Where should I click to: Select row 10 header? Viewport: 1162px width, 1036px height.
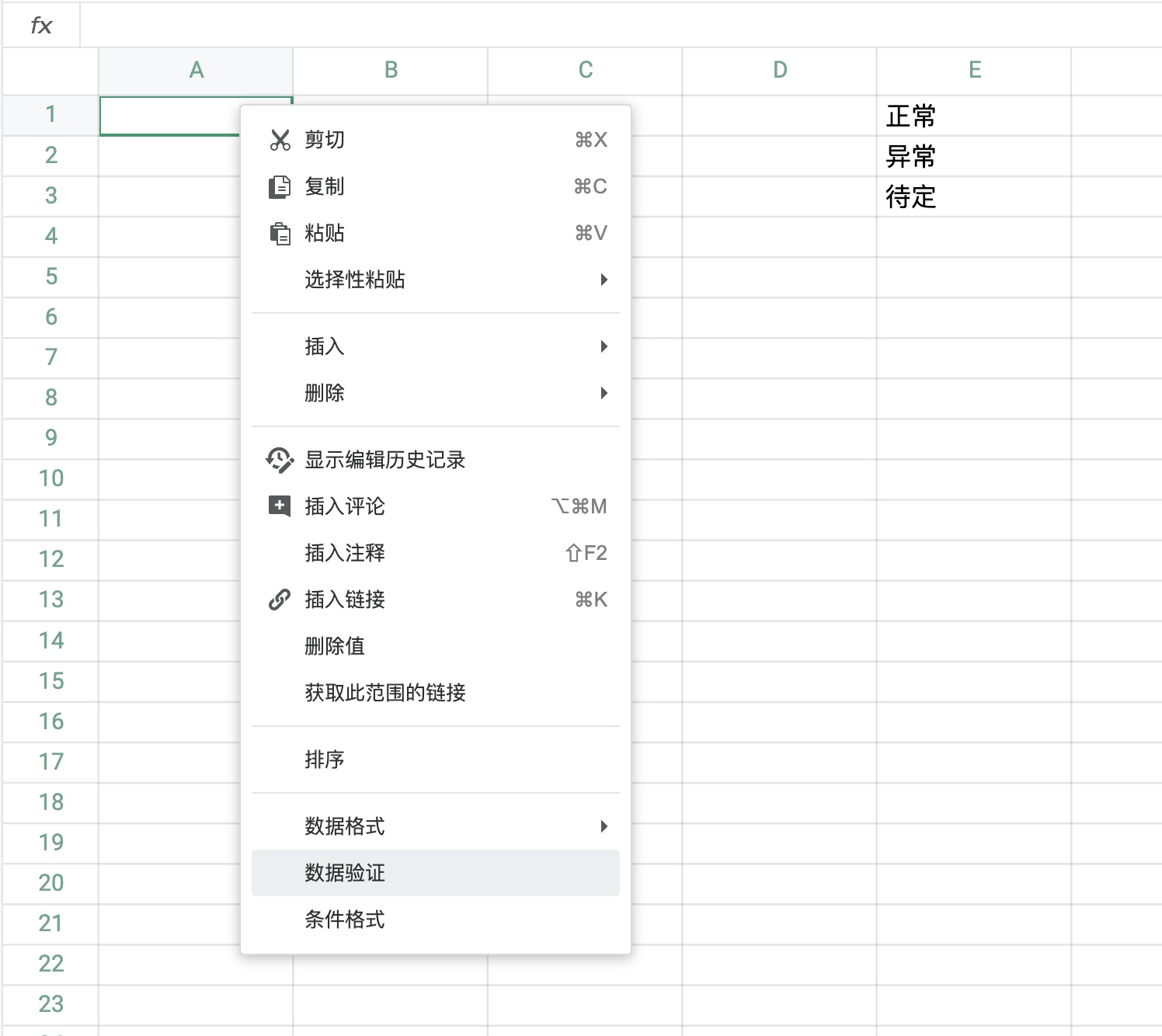[50, 478]
